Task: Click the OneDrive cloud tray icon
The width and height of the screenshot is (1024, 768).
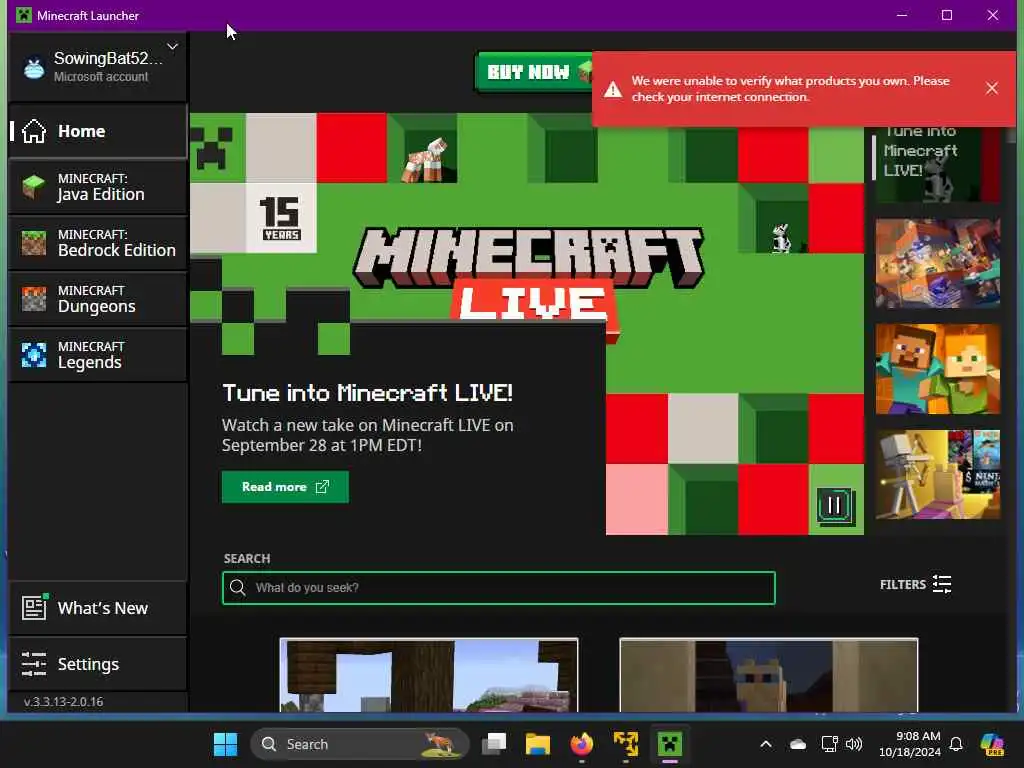Action: coord(797,744)
